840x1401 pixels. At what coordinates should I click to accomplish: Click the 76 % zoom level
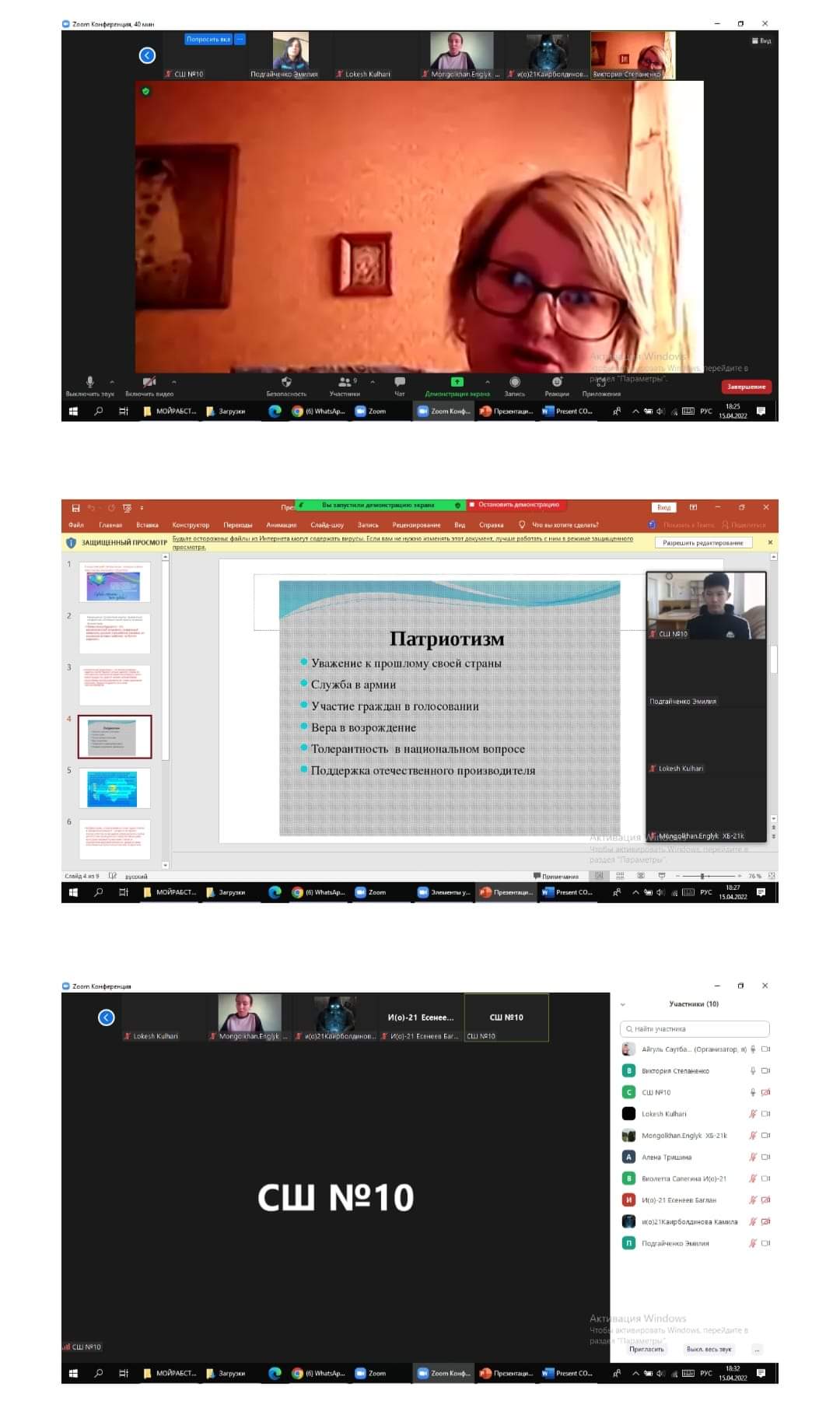754,876
